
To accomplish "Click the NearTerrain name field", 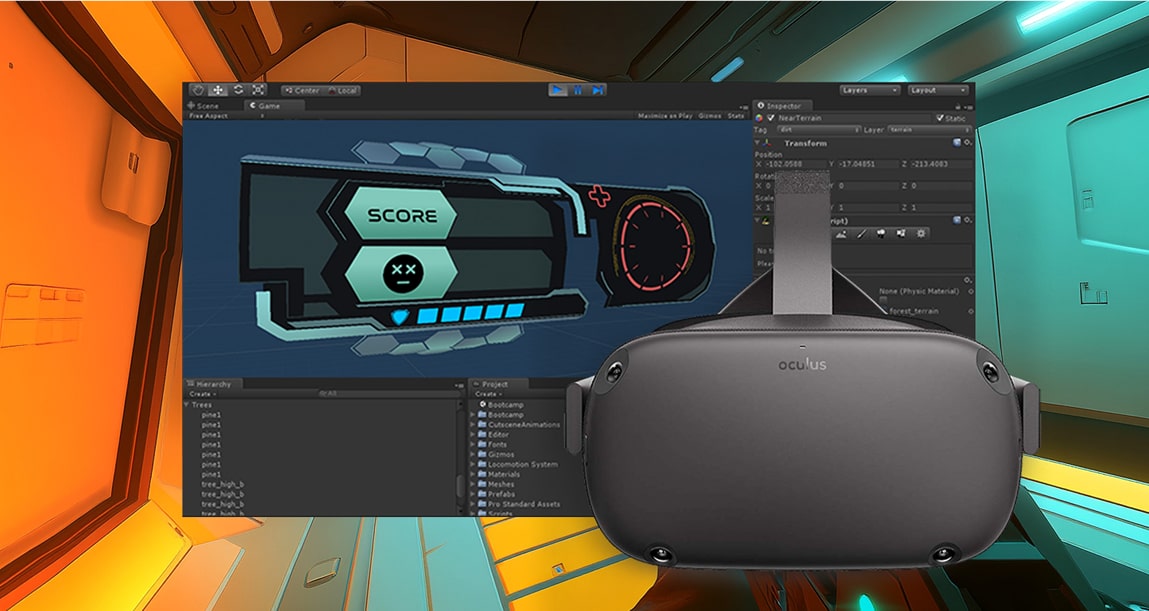I will [854, 118].
